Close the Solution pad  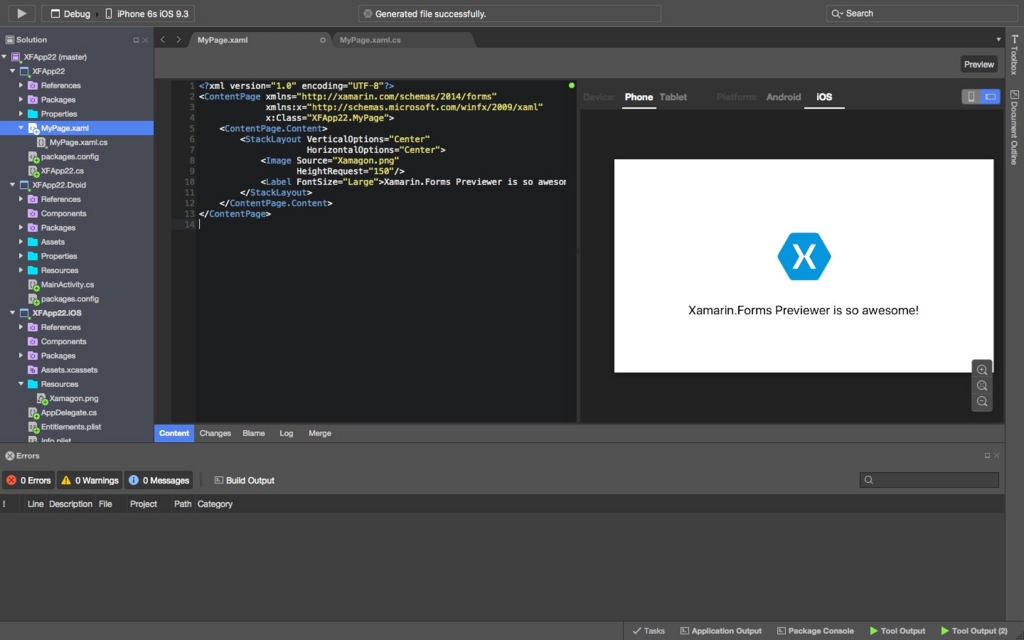[x=146, y=40]
